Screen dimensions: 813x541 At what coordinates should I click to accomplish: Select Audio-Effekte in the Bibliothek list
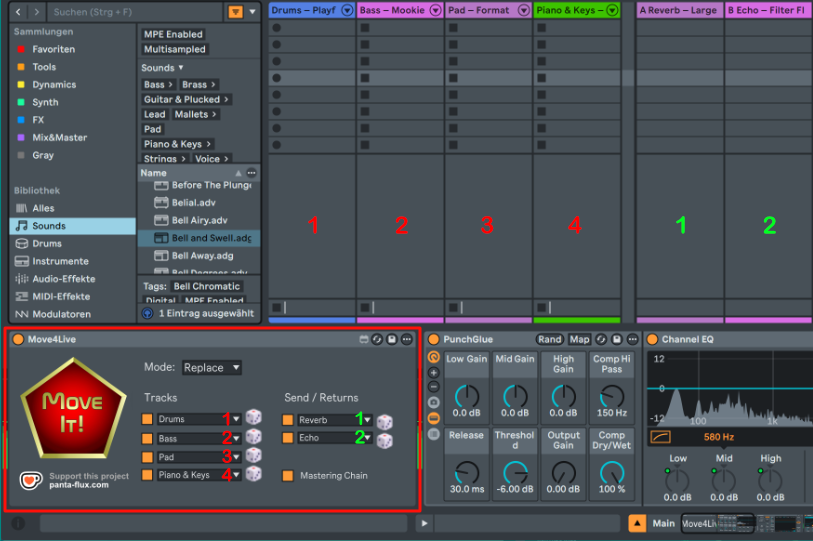tap(63, 279)
